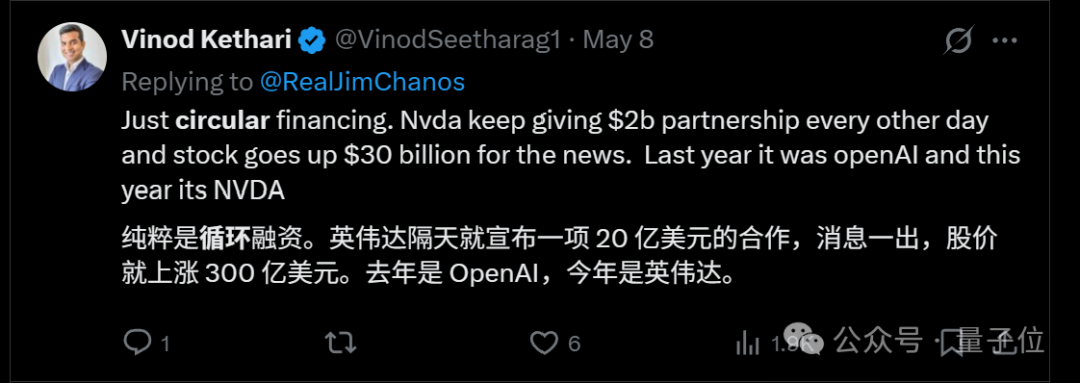This screenshot has width=1080, height=383.
Task: Bookmark this tweet with the bookmark icon
Action: pyautogui.click(x=953, y=342)
